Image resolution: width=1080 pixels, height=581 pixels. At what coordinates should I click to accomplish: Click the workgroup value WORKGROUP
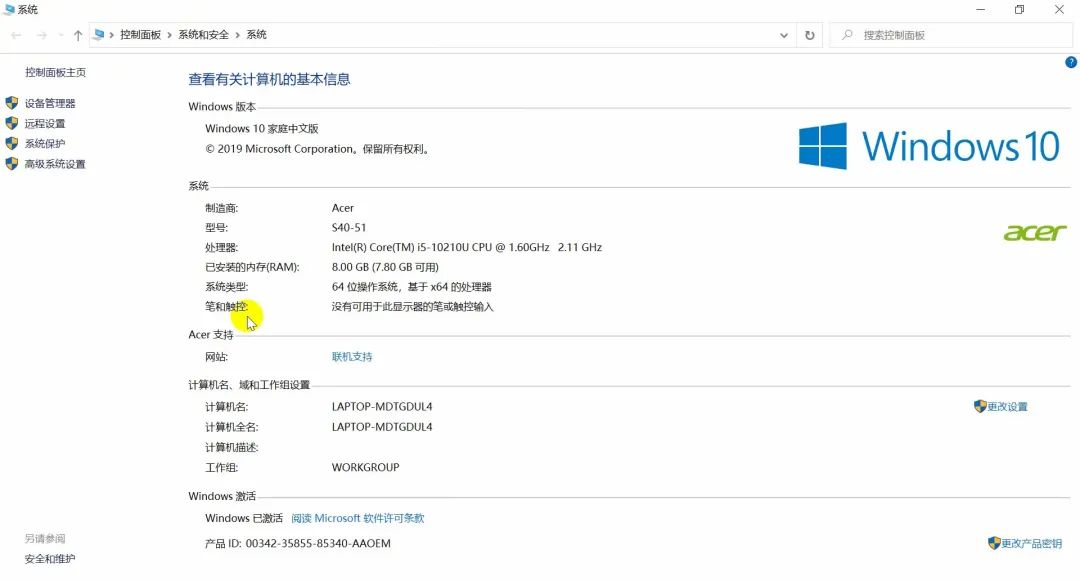coord(366,467)
